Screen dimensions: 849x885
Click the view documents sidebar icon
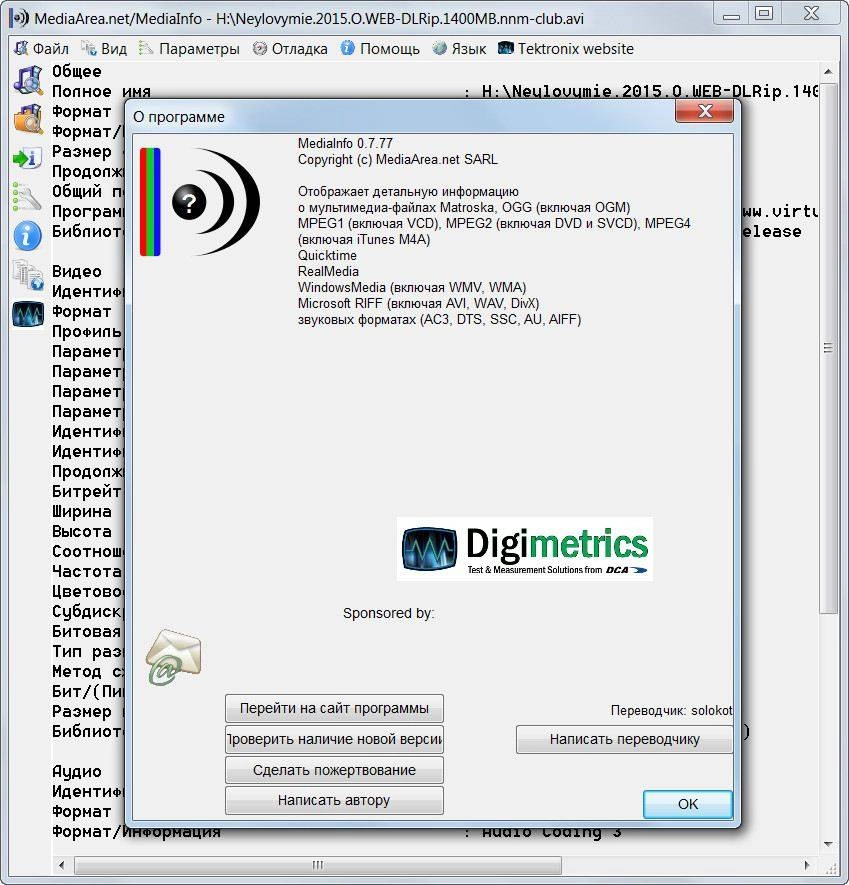point(28,275)
